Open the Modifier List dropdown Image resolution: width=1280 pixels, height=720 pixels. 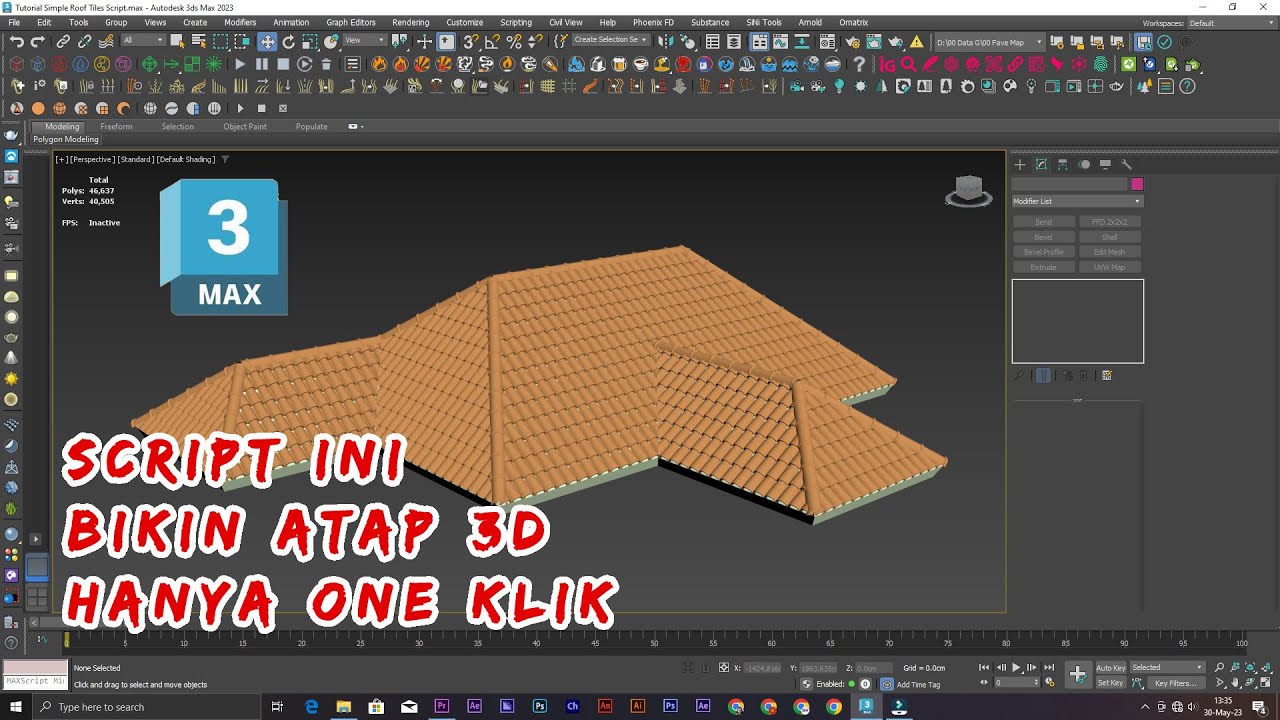tap(1077, 201)
